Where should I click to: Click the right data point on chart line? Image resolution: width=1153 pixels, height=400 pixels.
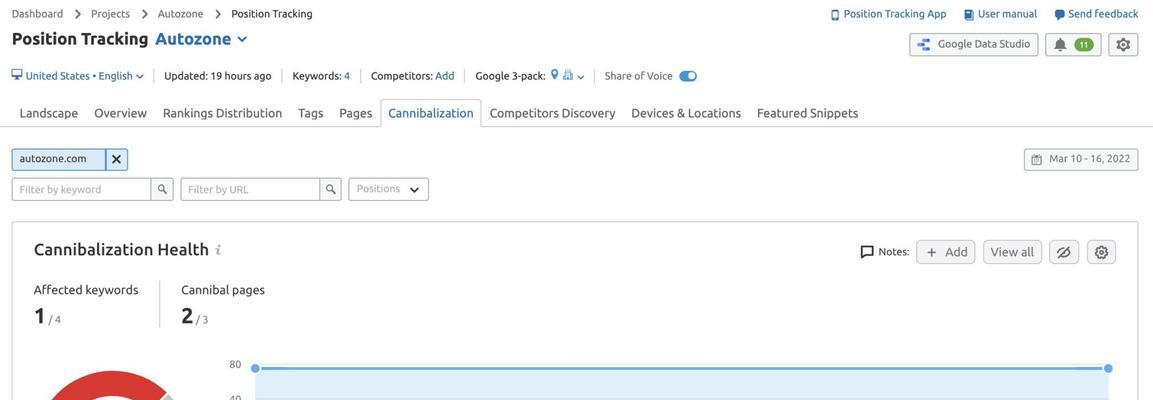point(1108,368)
